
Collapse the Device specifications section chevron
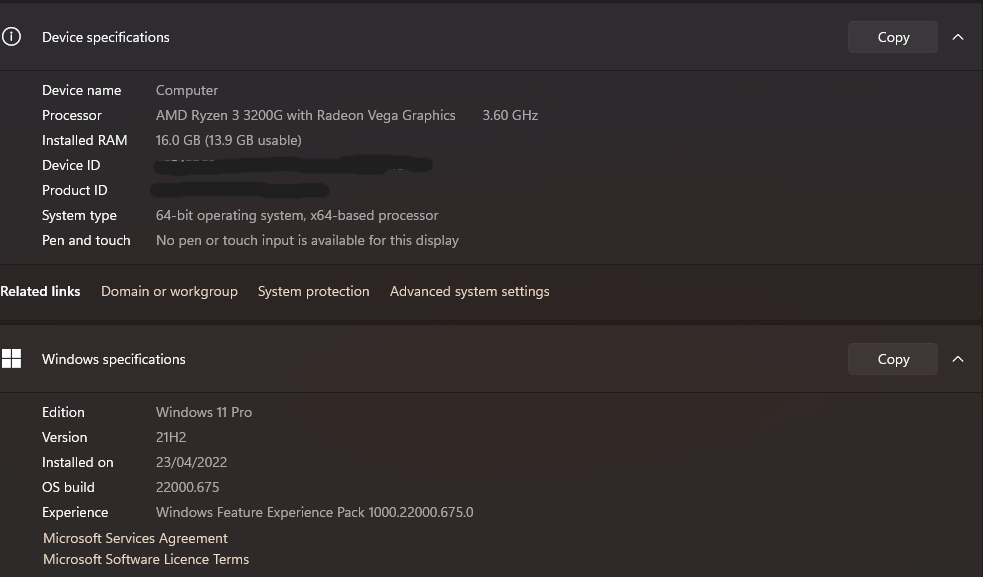(x=958, y=37)
